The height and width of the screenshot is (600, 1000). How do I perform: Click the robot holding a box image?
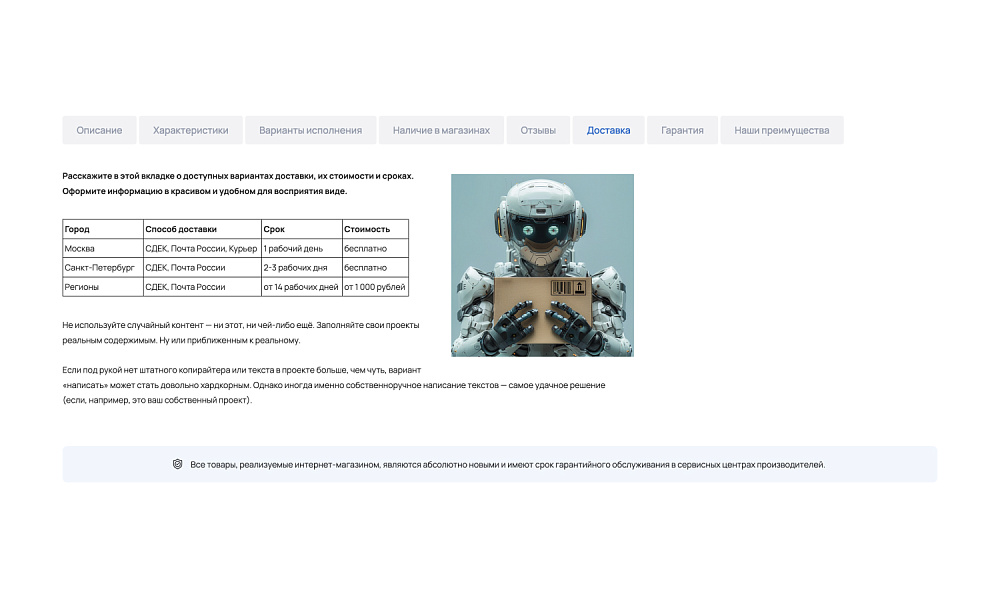point(542,265)
